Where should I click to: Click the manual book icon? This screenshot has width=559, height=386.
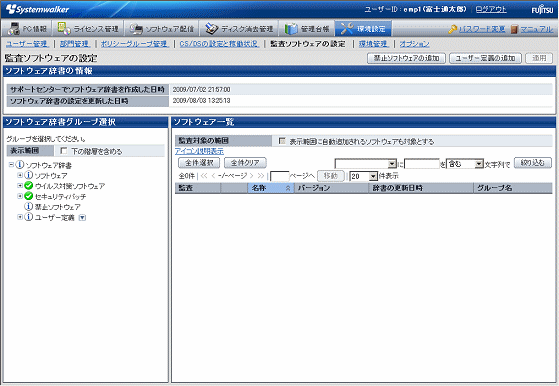(514, 29)
